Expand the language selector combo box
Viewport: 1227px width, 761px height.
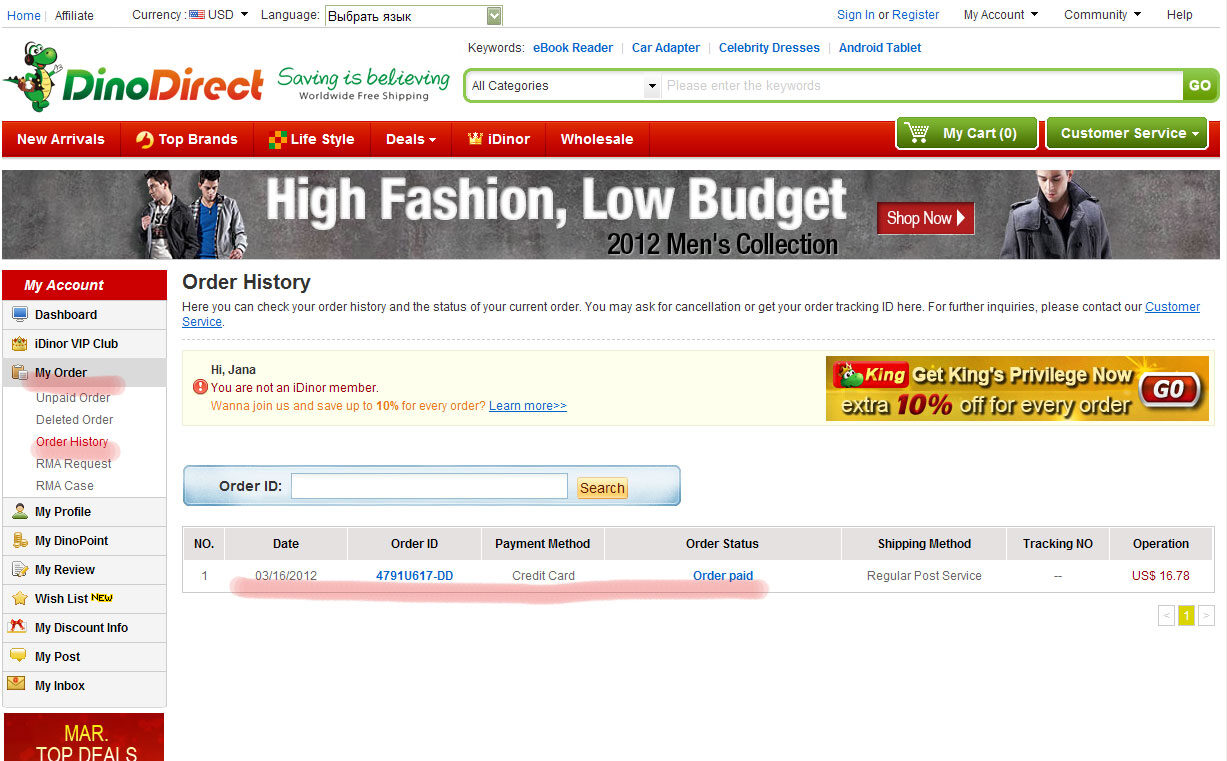tap(494, 16)
